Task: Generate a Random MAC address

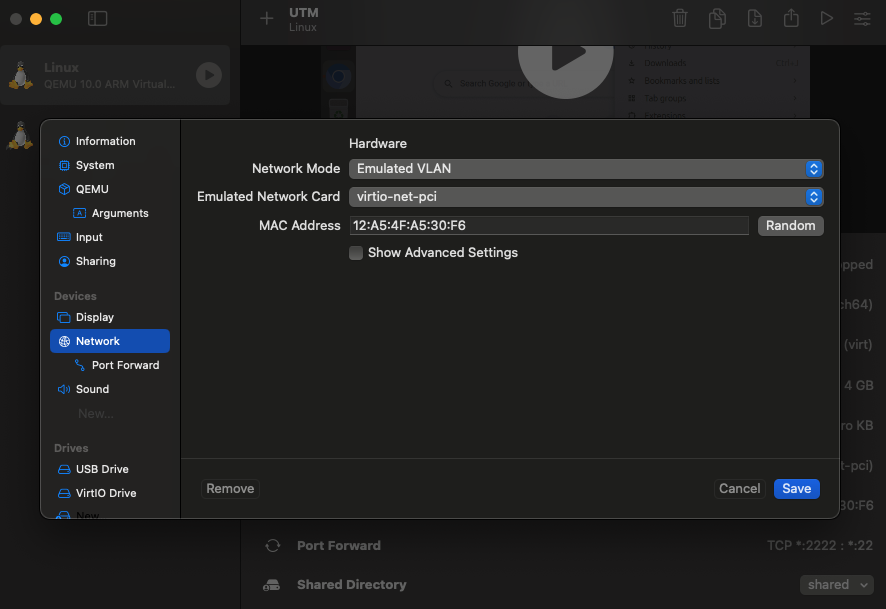Action: pos(790,226)
